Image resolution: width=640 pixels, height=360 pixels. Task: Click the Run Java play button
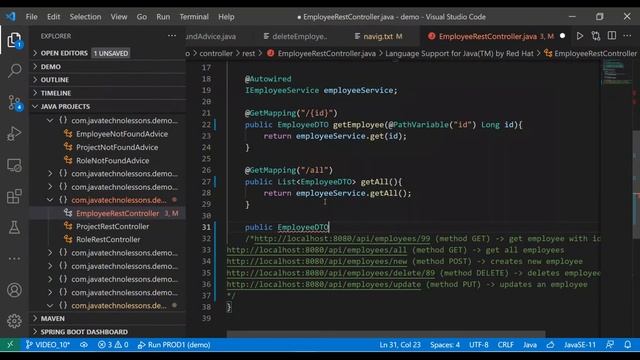pos(580,36)
